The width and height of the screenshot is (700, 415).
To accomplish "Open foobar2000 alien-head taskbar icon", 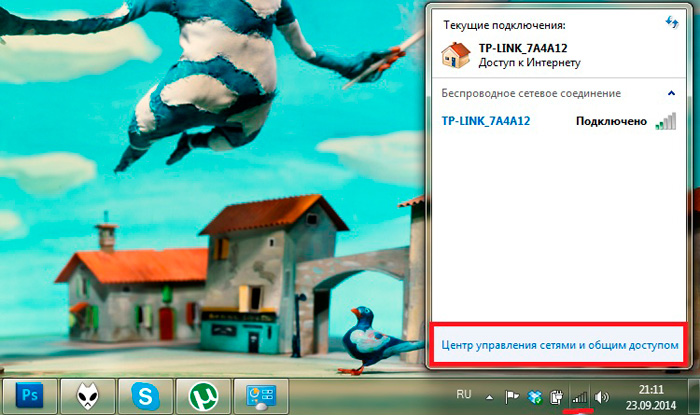I will coord(88,395).
